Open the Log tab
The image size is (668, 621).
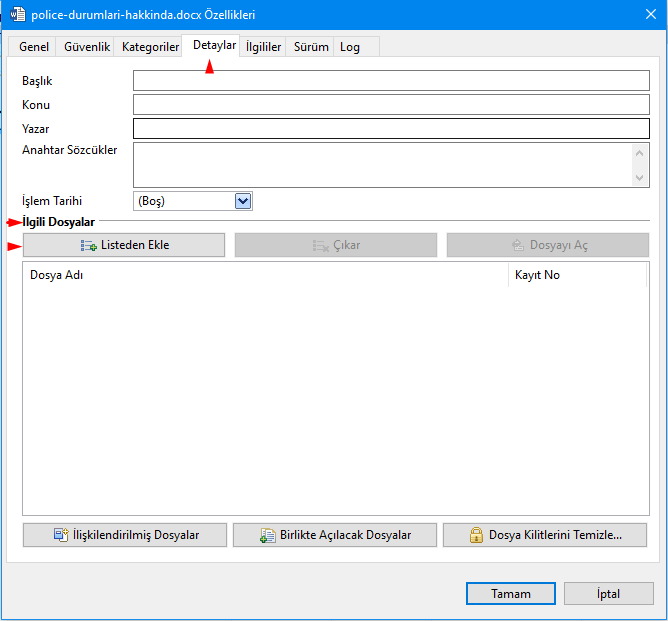pyautogui.click(x=350, y=47)
